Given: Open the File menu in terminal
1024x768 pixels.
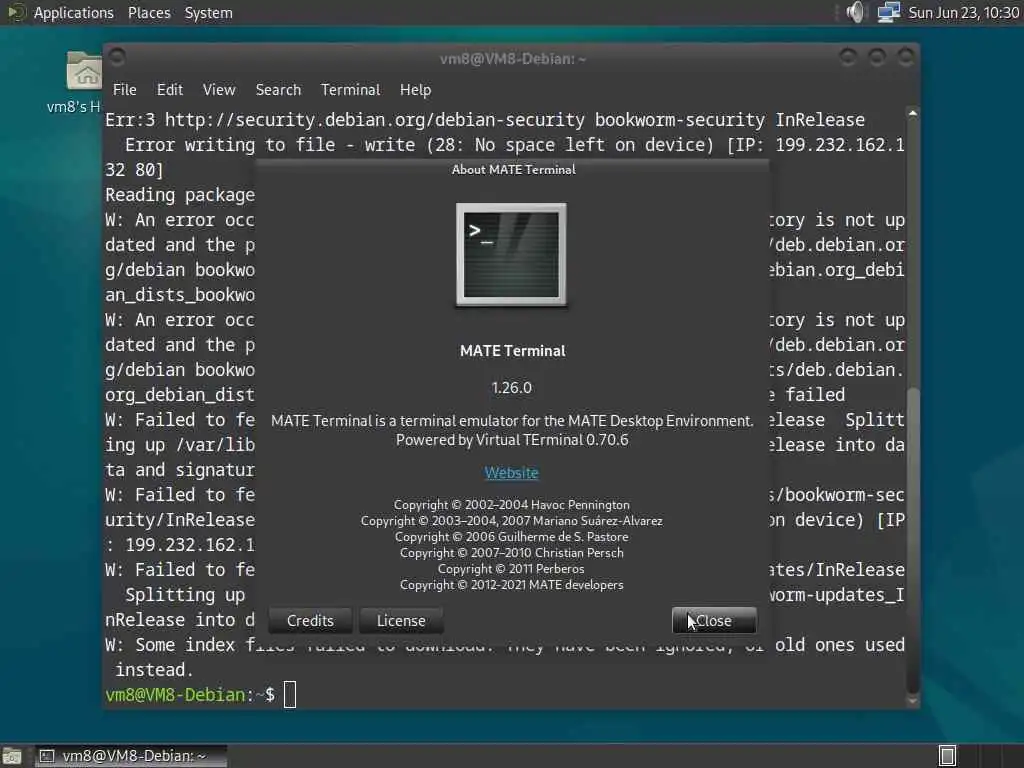Looking at the screenshot, I should tap(125, 89).
